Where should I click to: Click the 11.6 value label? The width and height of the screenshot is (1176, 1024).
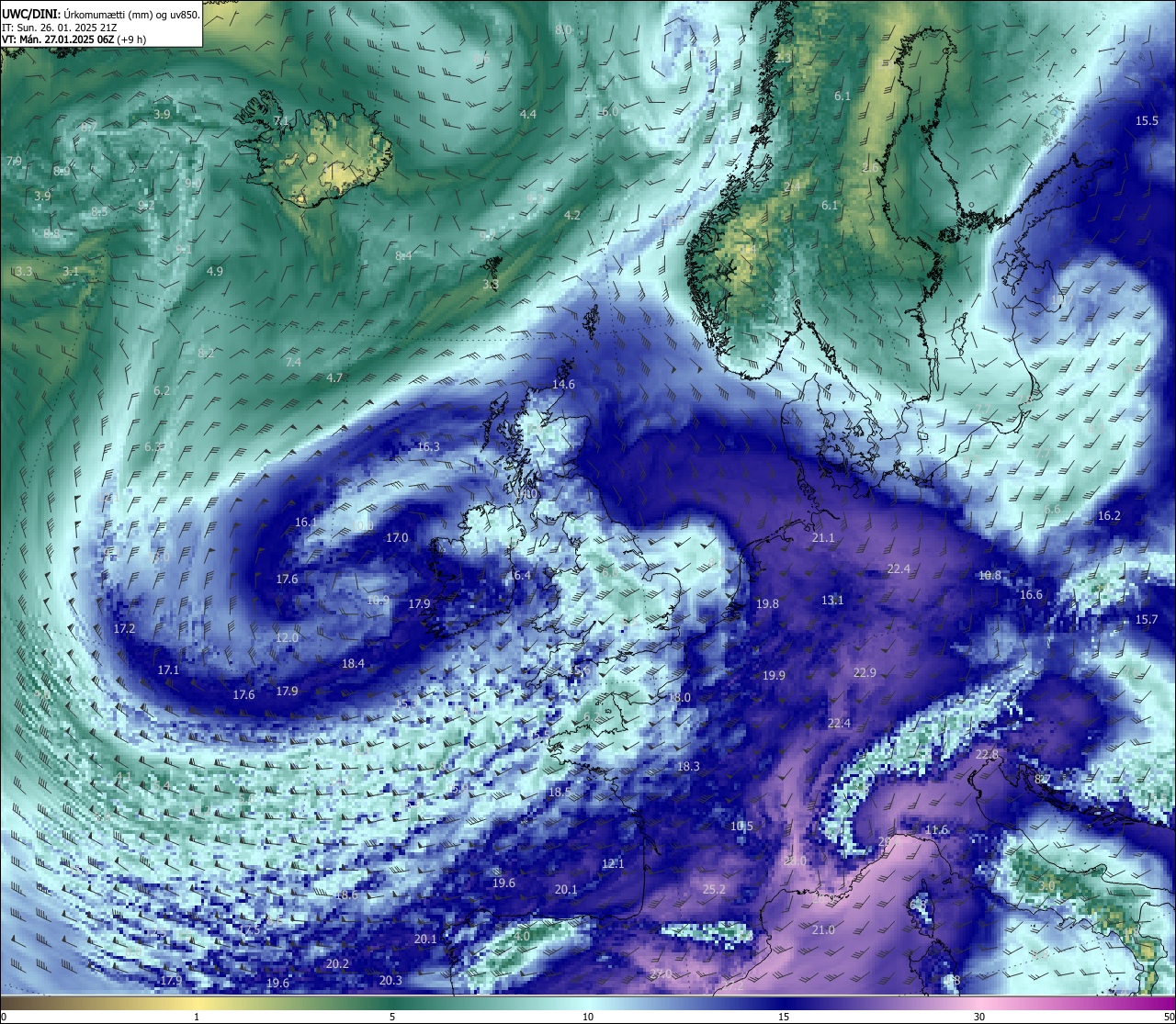pyautogui.click(x=936, y=830)
